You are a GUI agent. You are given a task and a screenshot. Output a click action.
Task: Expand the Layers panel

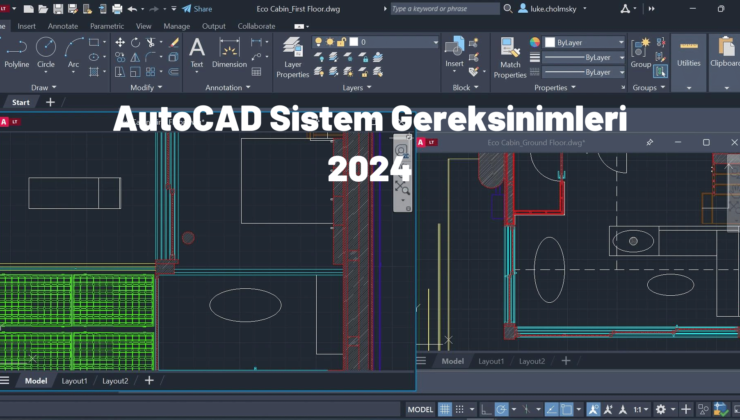point(357,87)
